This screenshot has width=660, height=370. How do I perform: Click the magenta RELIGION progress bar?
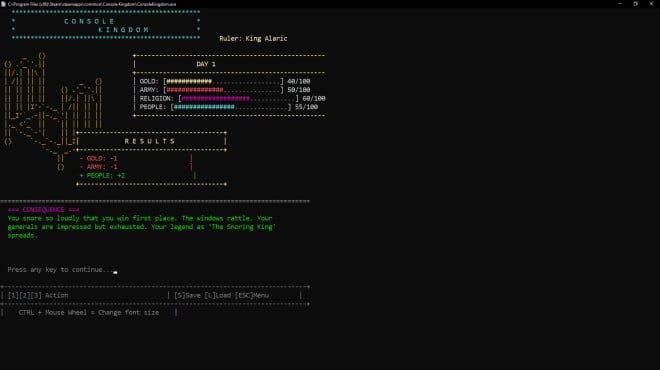pyautogui.click(x=238, y=98)
